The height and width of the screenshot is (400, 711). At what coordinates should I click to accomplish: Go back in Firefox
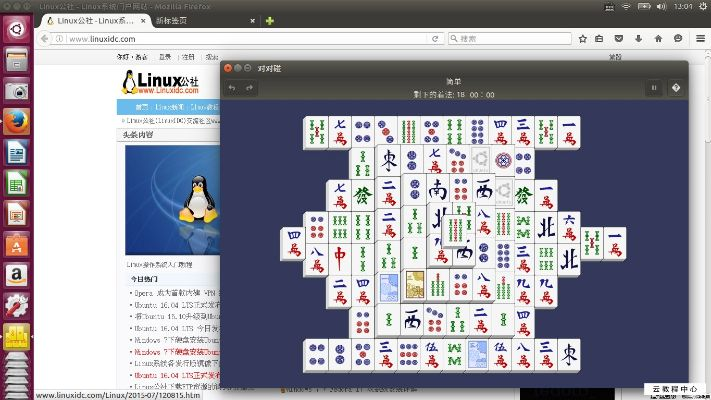44,39
